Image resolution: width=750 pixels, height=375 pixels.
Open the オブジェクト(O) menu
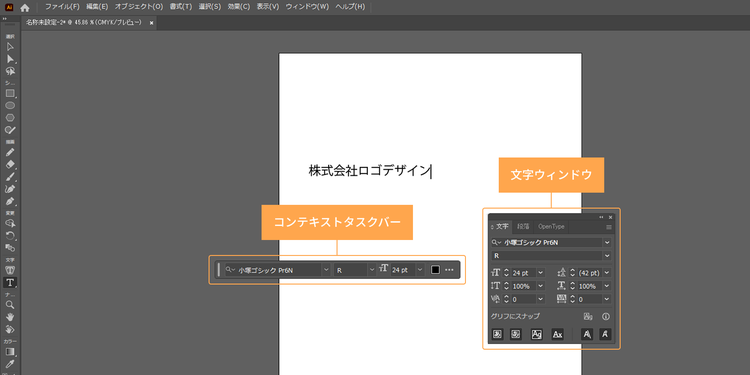click(139, 7)
